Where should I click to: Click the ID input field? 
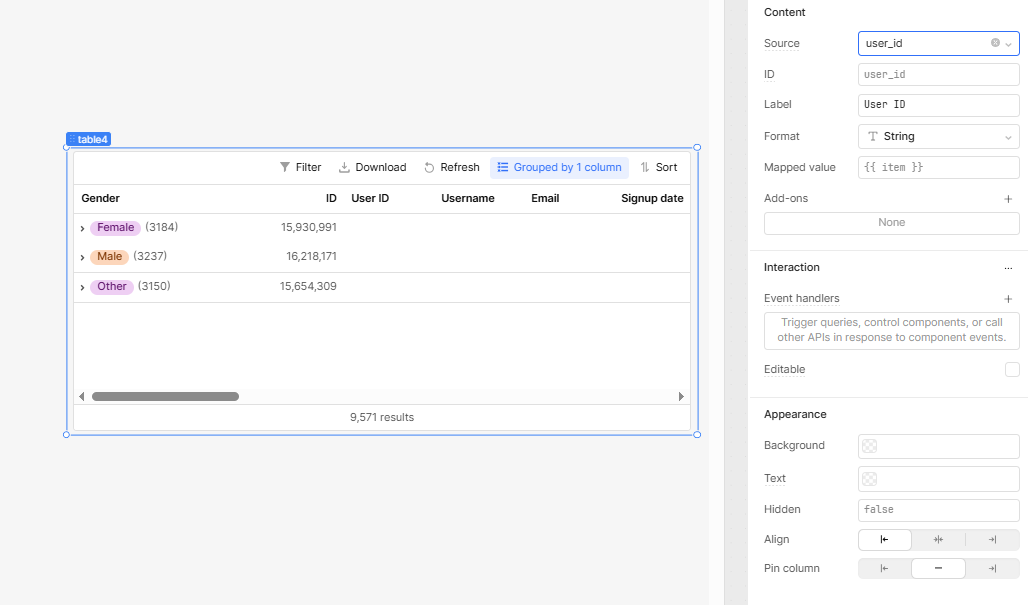938,74
